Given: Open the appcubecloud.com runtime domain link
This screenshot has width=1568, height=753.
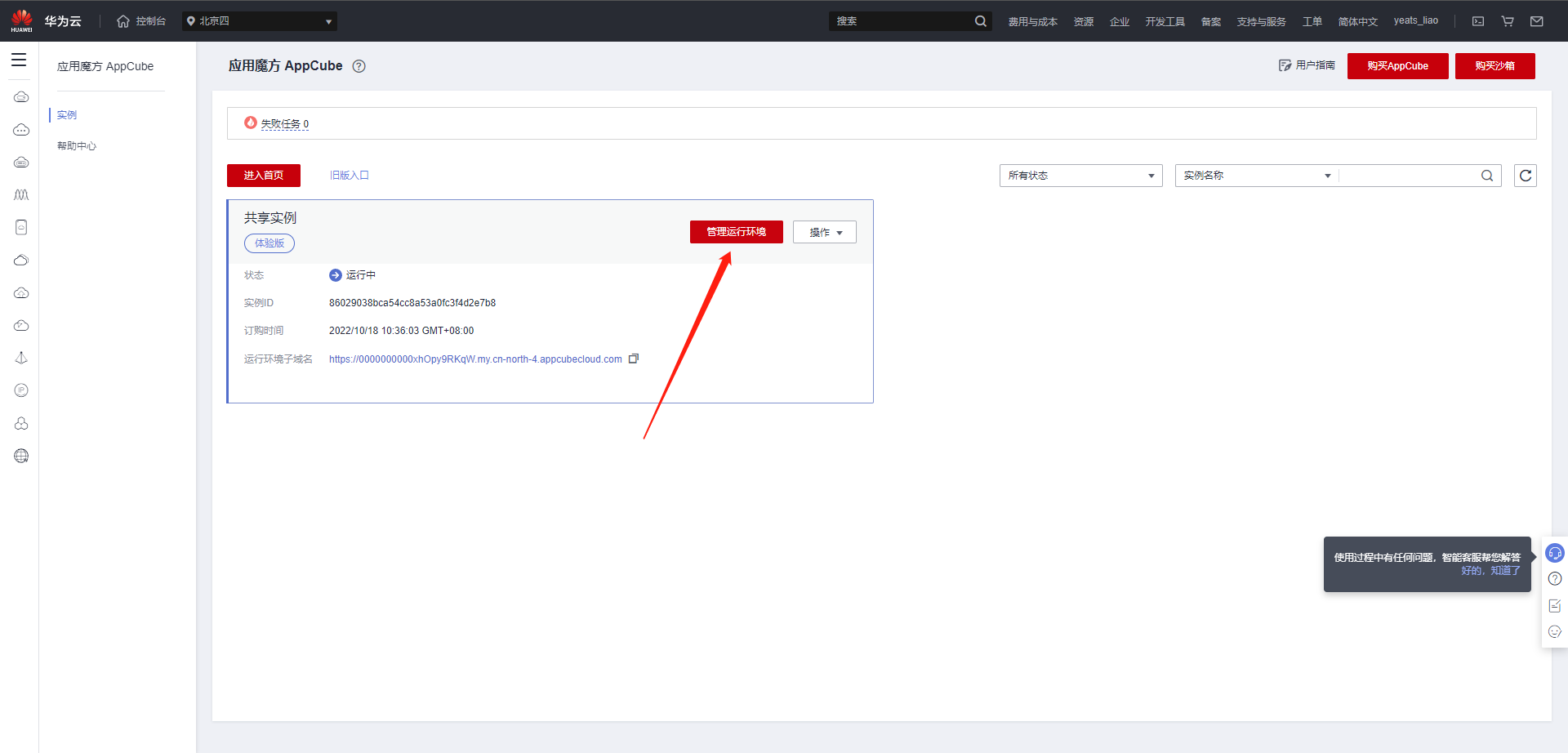Looking at the screenshot, I should click(475, 359).
